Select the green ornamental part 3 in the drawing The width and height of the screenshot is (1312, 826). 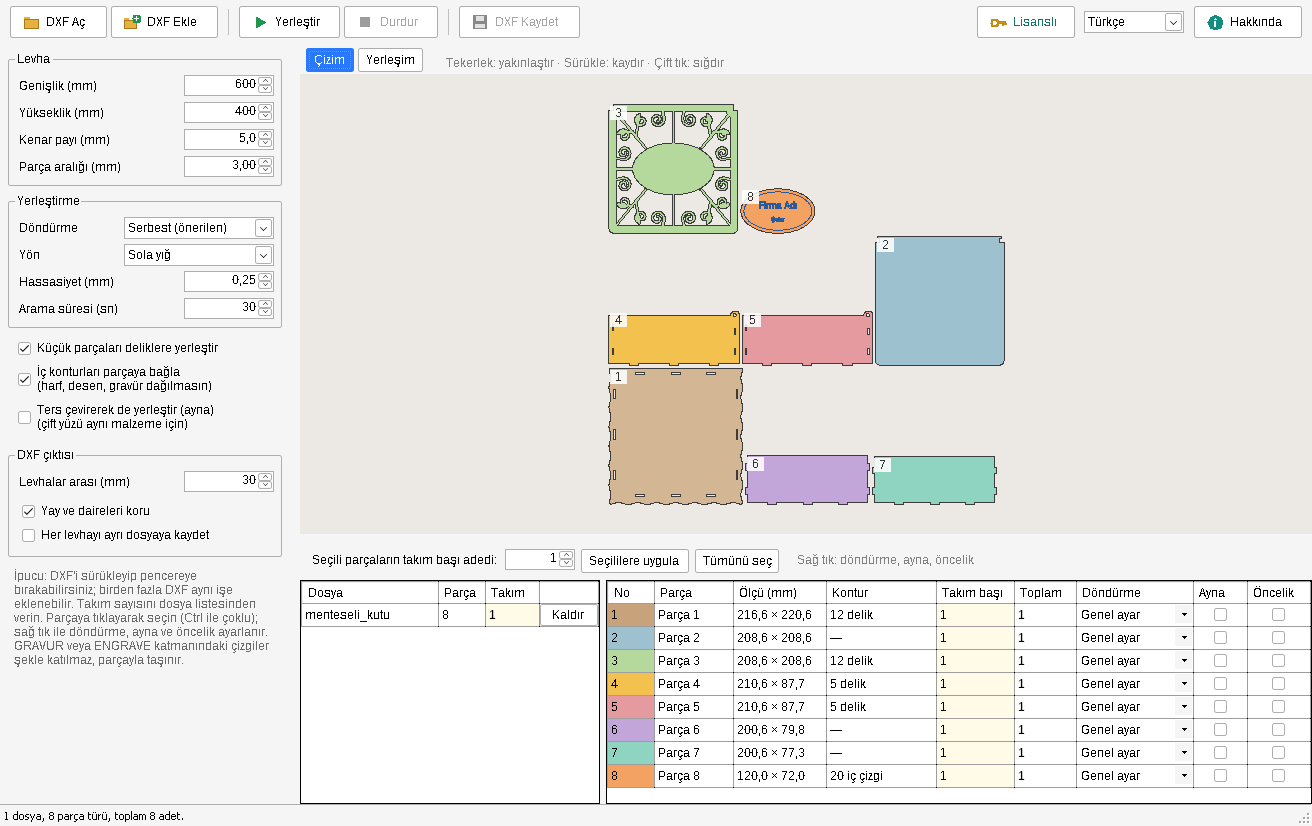coord(673,169)
